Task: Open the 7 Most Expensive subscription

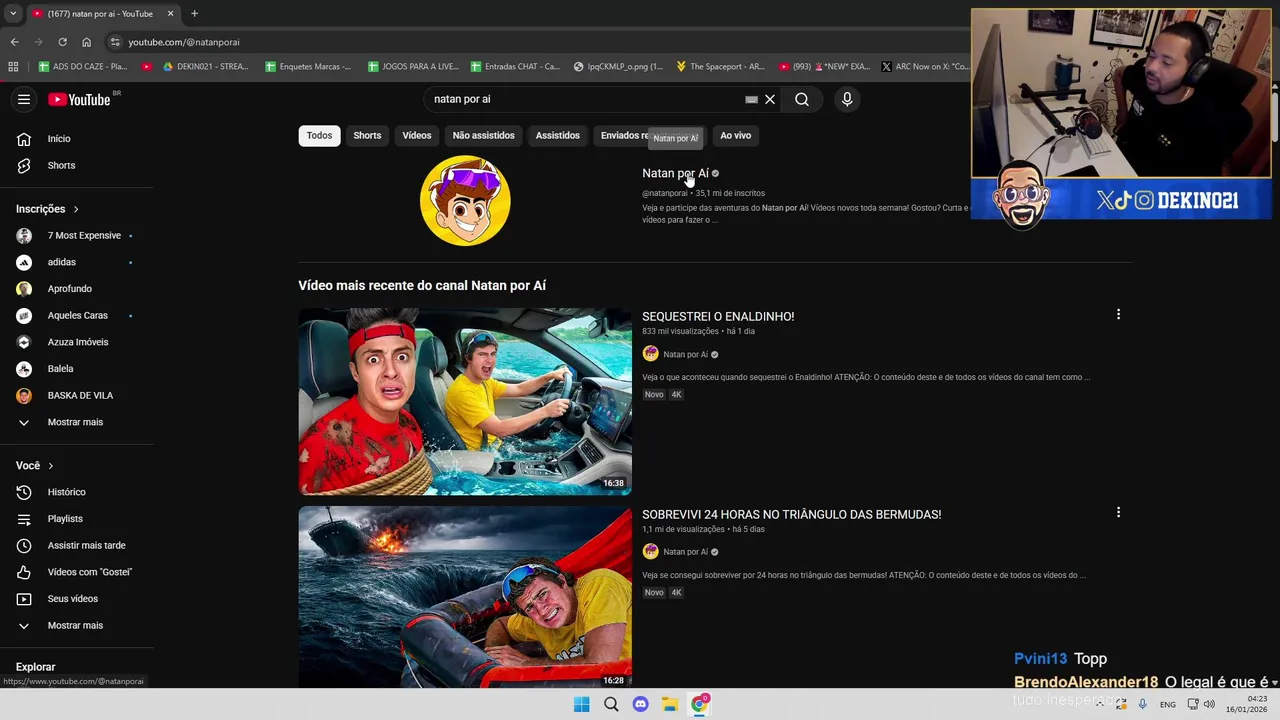Action: coord(82,236)
